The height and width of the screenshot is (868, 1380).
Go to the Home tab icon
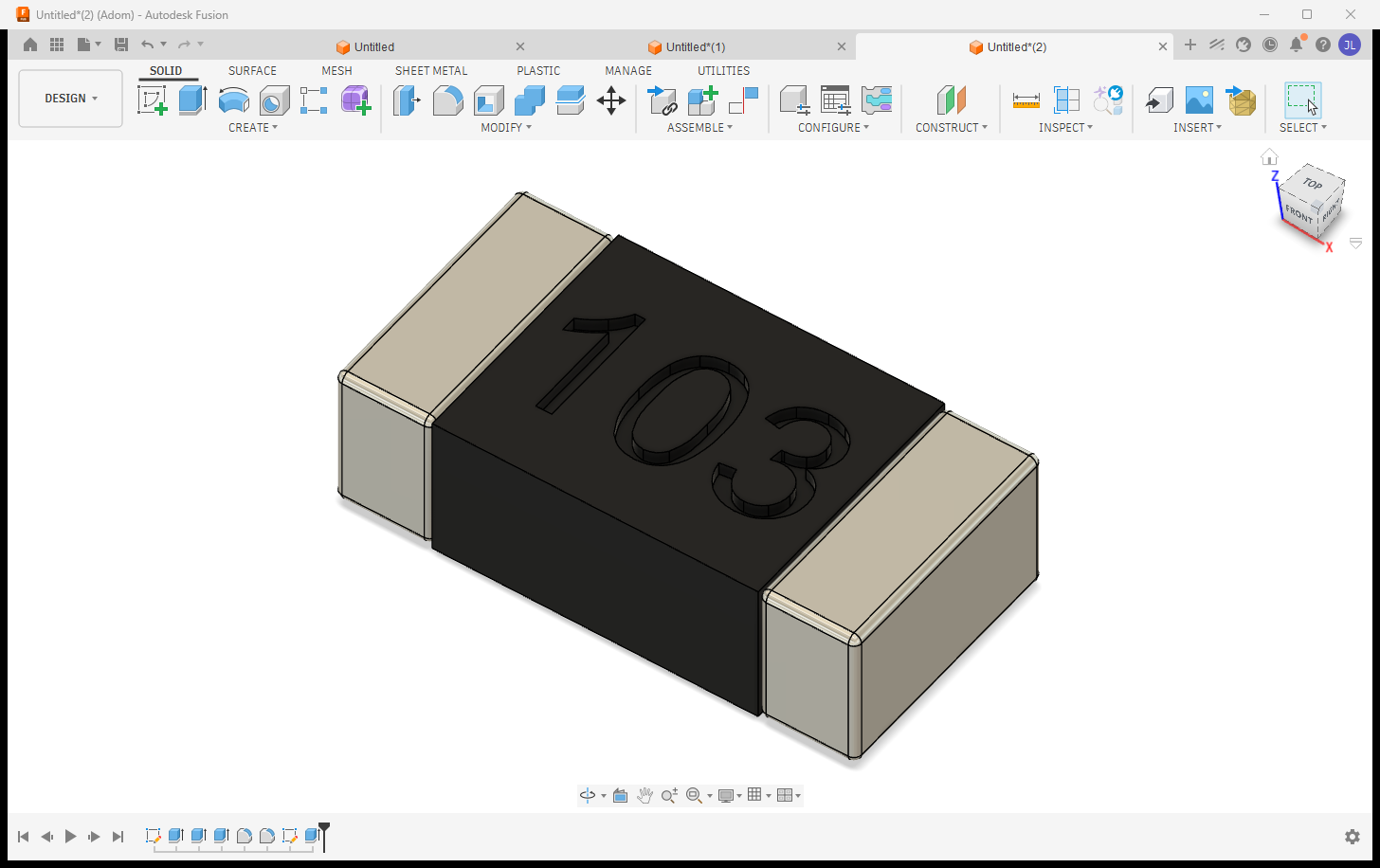(x=30, y=45)
